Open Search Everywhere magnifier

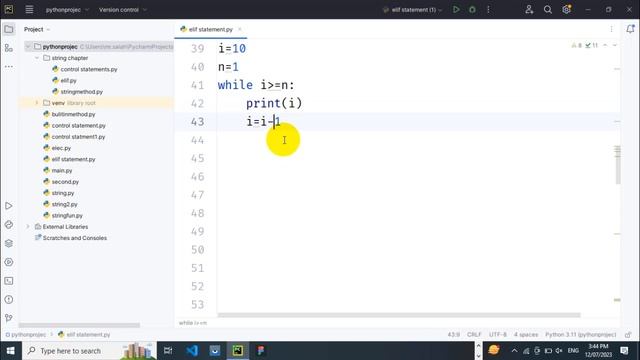548,9
